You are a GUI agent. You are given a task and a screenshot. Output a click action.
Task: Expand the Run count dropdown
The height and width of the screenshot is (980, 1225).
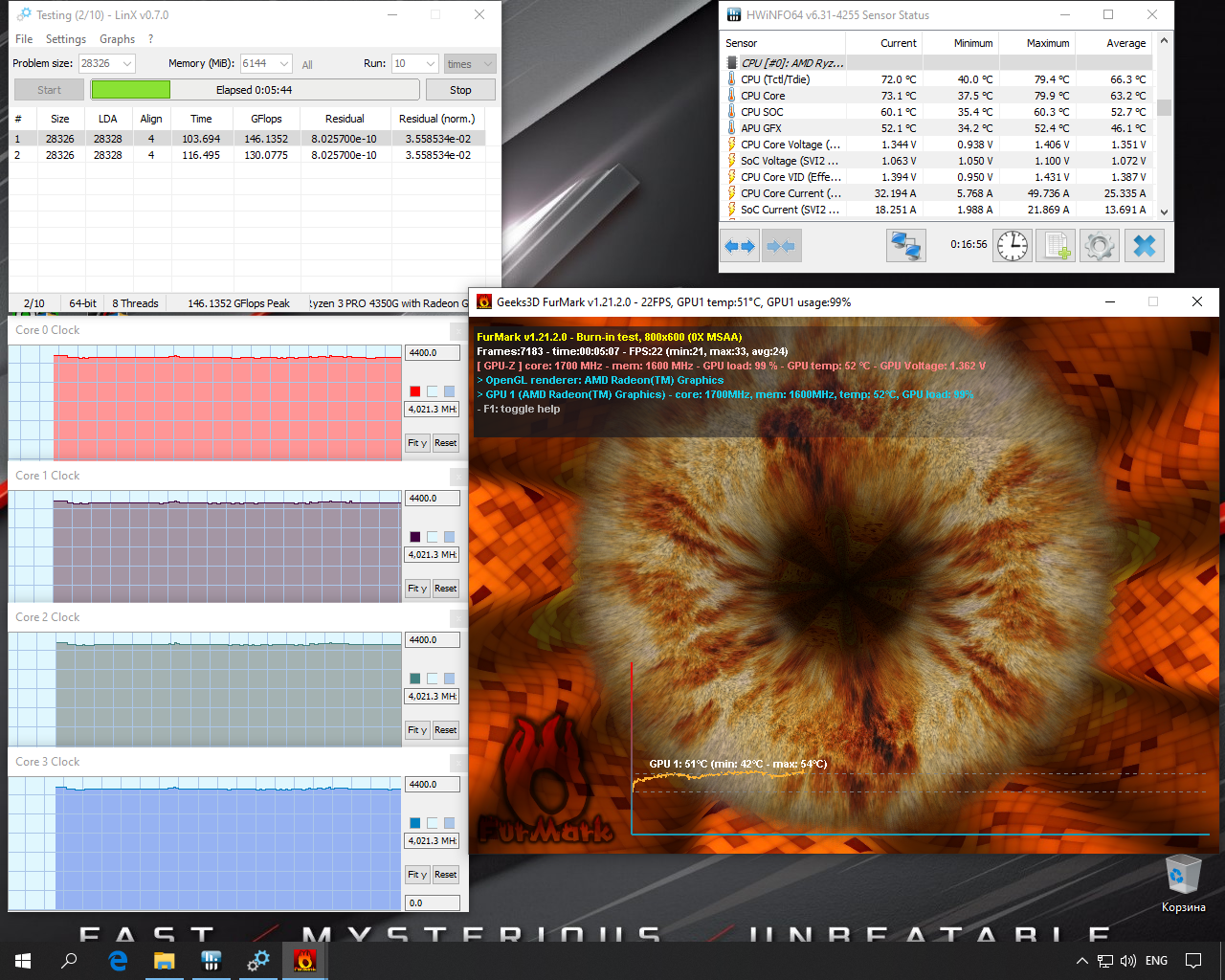tap(431, 64)
